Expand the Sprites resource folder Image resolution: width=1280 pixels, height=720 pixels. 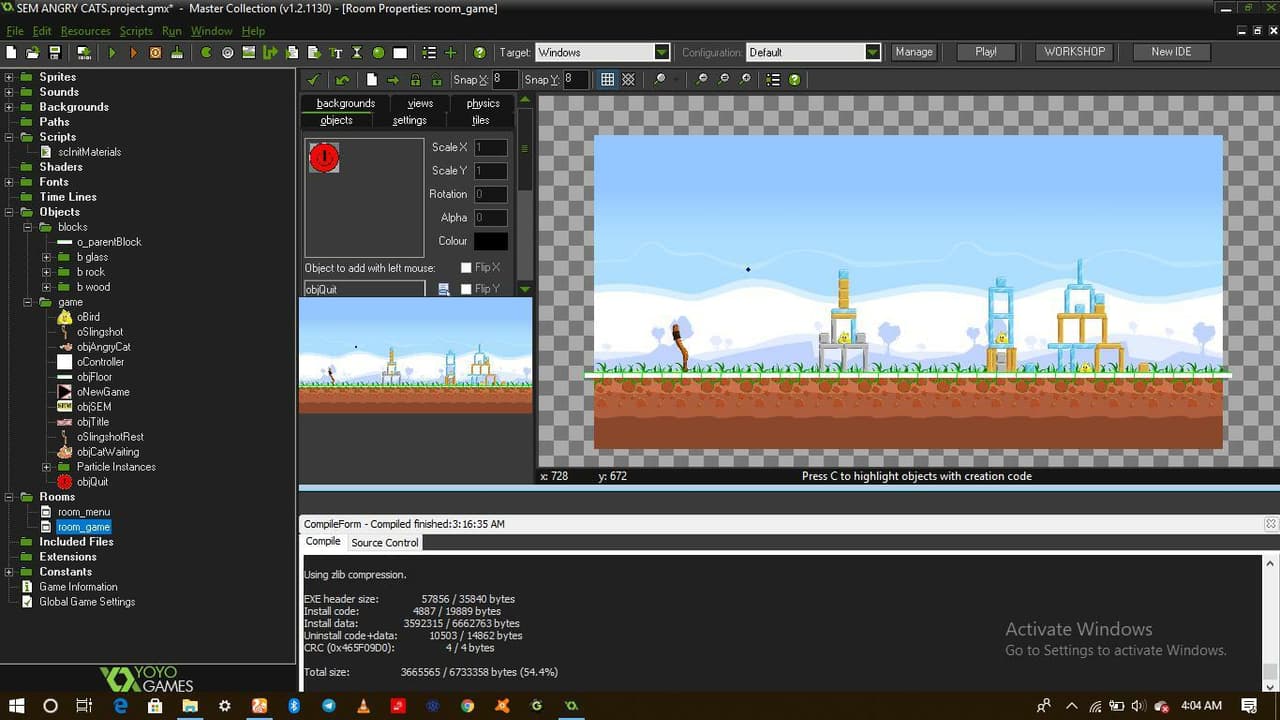(9, 77)
